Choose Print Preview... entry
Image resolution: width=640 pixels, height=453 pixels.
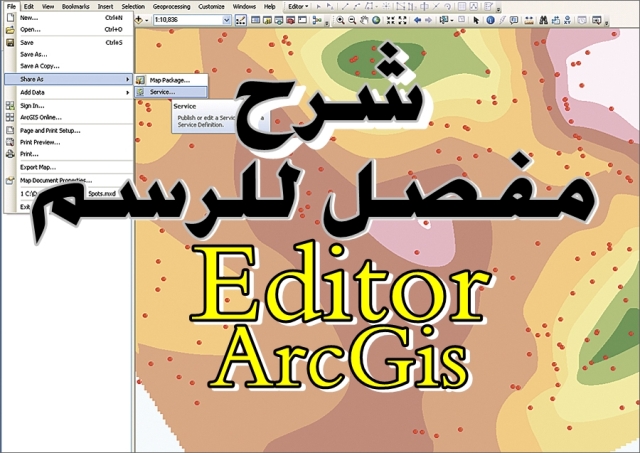coord(69,142)
